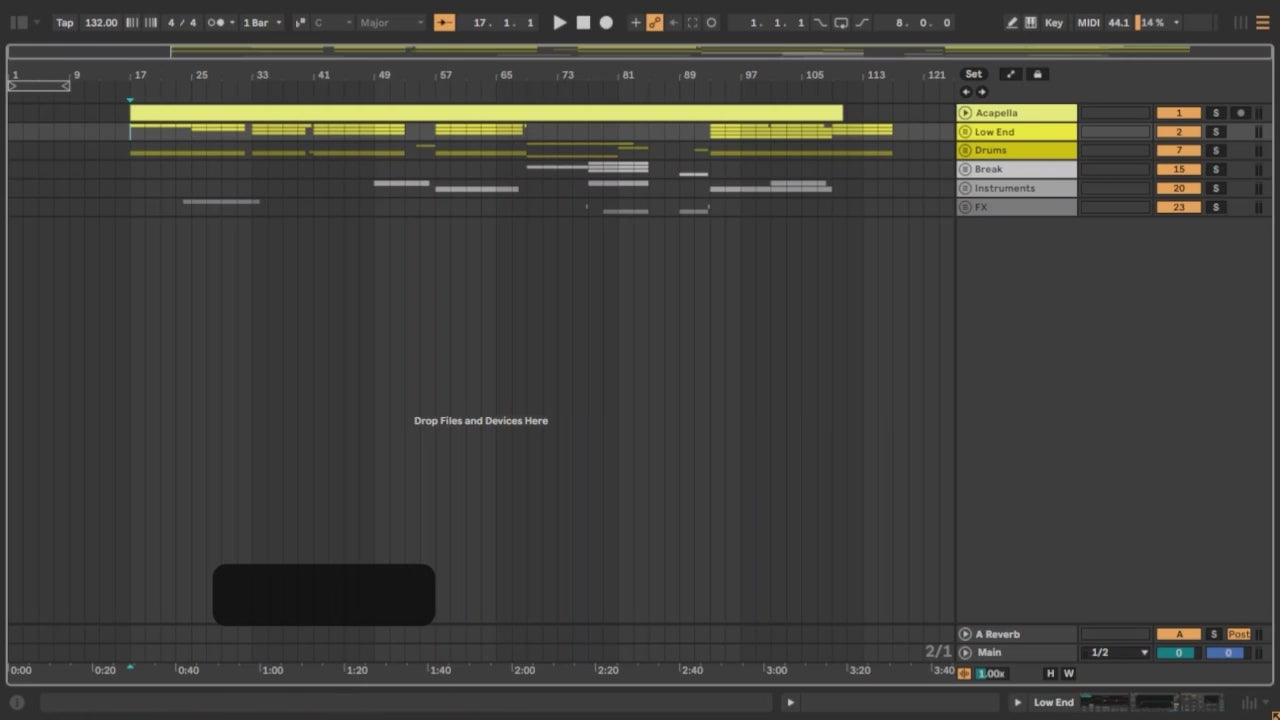Image resolution: width=1280 pixels, height=720 pixels.
Task: Click the Lock Envelopes icon
Action: [1037, 74]
